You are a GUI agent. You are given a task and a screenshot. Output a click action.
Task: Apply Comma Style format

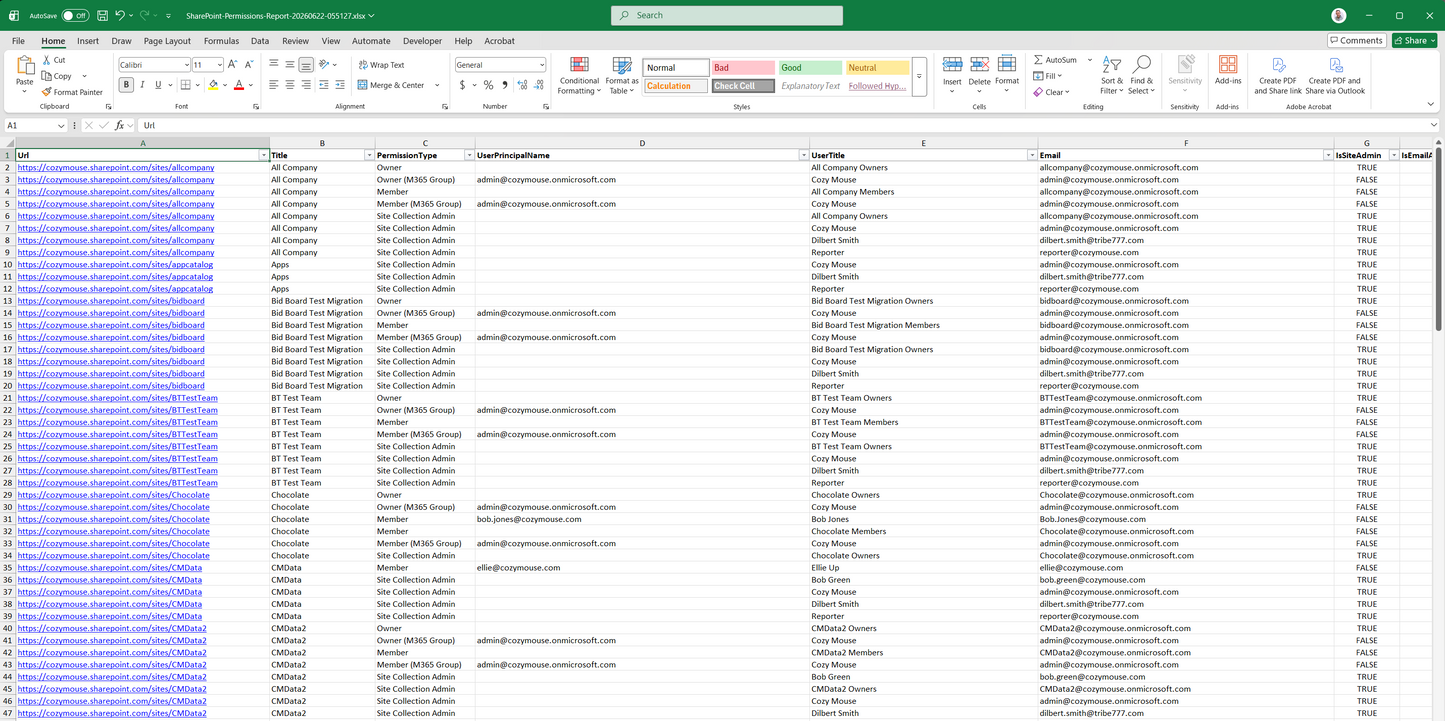tap(504, 85)
